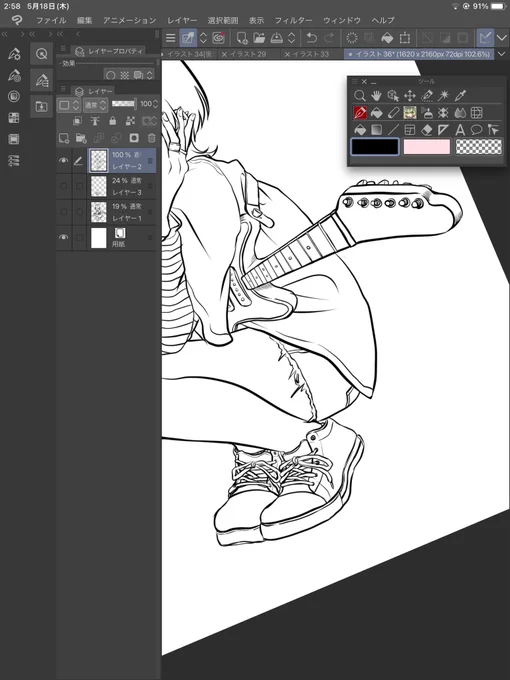Click the Create layer mask icon

click(x=134, y=138)
